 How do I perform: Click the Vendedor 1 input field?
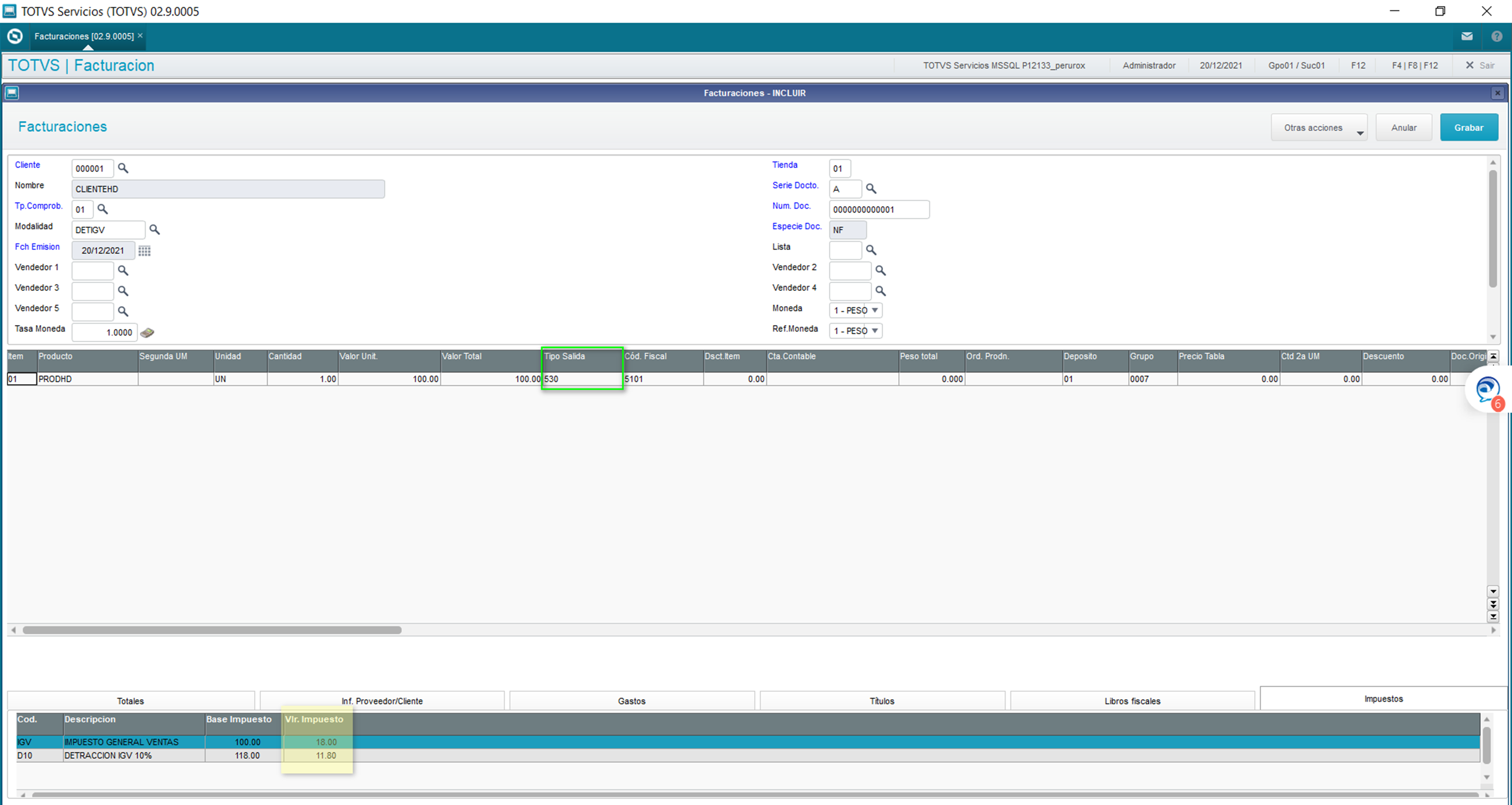(92, 271)
